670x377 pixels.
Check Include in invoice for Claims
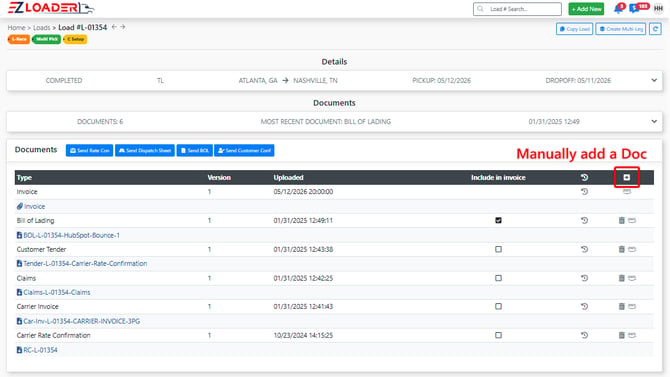coord(498,278)
